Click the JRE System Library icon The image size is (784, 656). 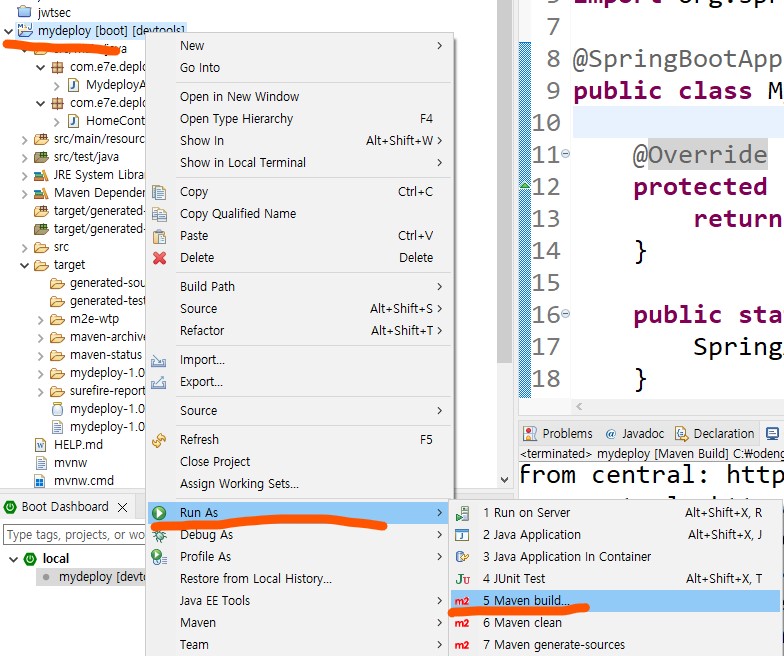click(41, 175)
